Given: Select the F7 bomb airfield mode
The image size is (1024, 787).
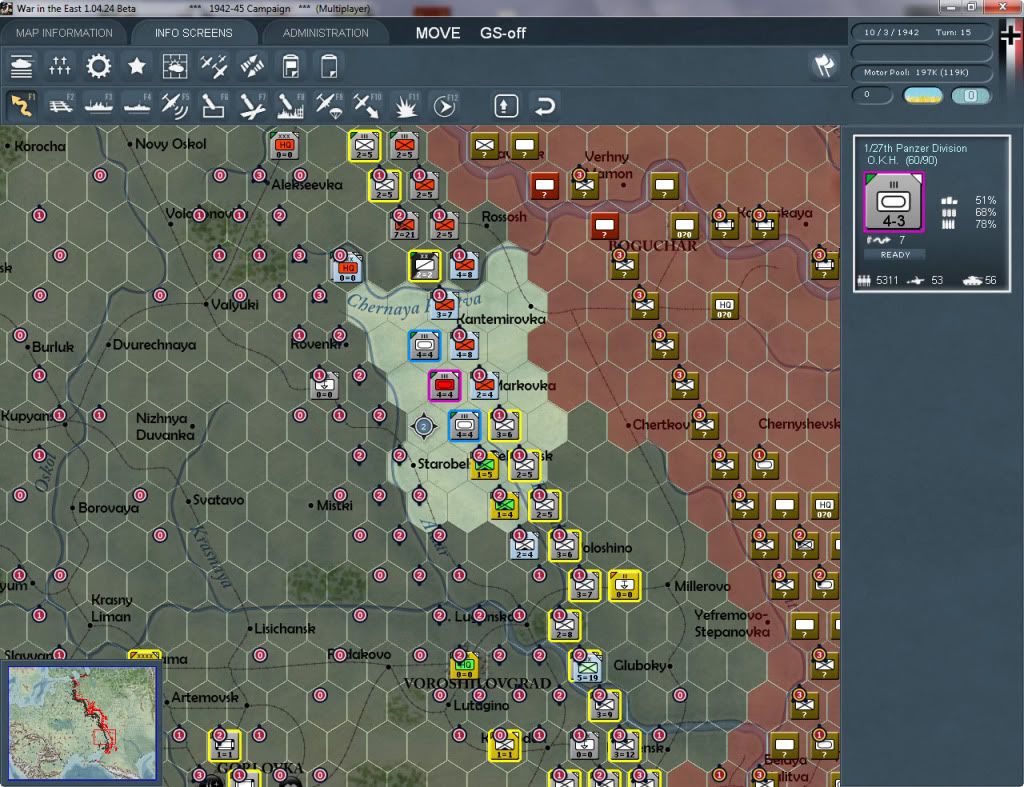Looking at the screenshot, I should pyautogui.click(x=252, y=105).
